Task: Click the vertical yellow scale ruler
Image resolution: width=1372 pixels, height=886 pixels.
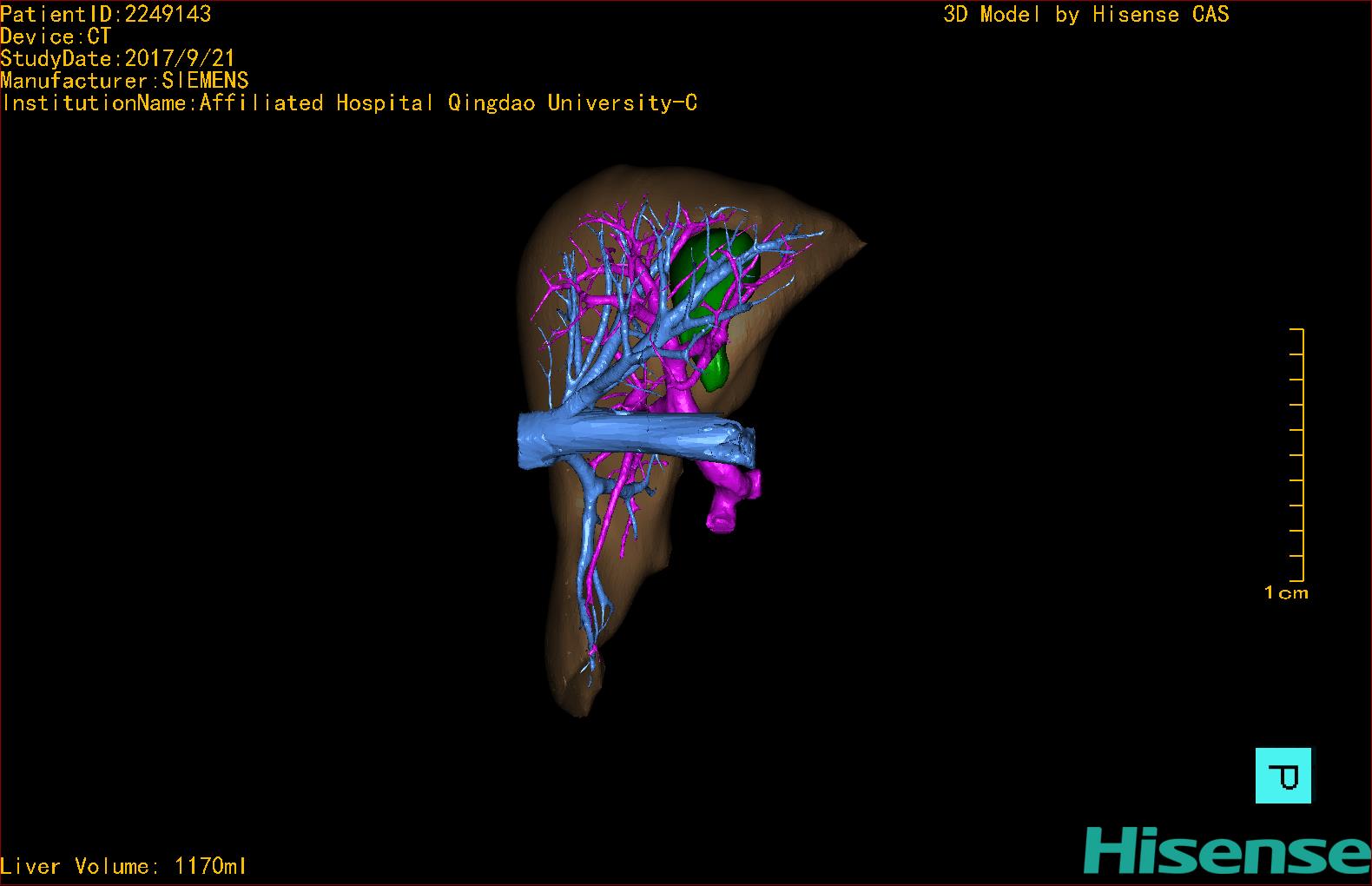Action: tap(1302, 454)
